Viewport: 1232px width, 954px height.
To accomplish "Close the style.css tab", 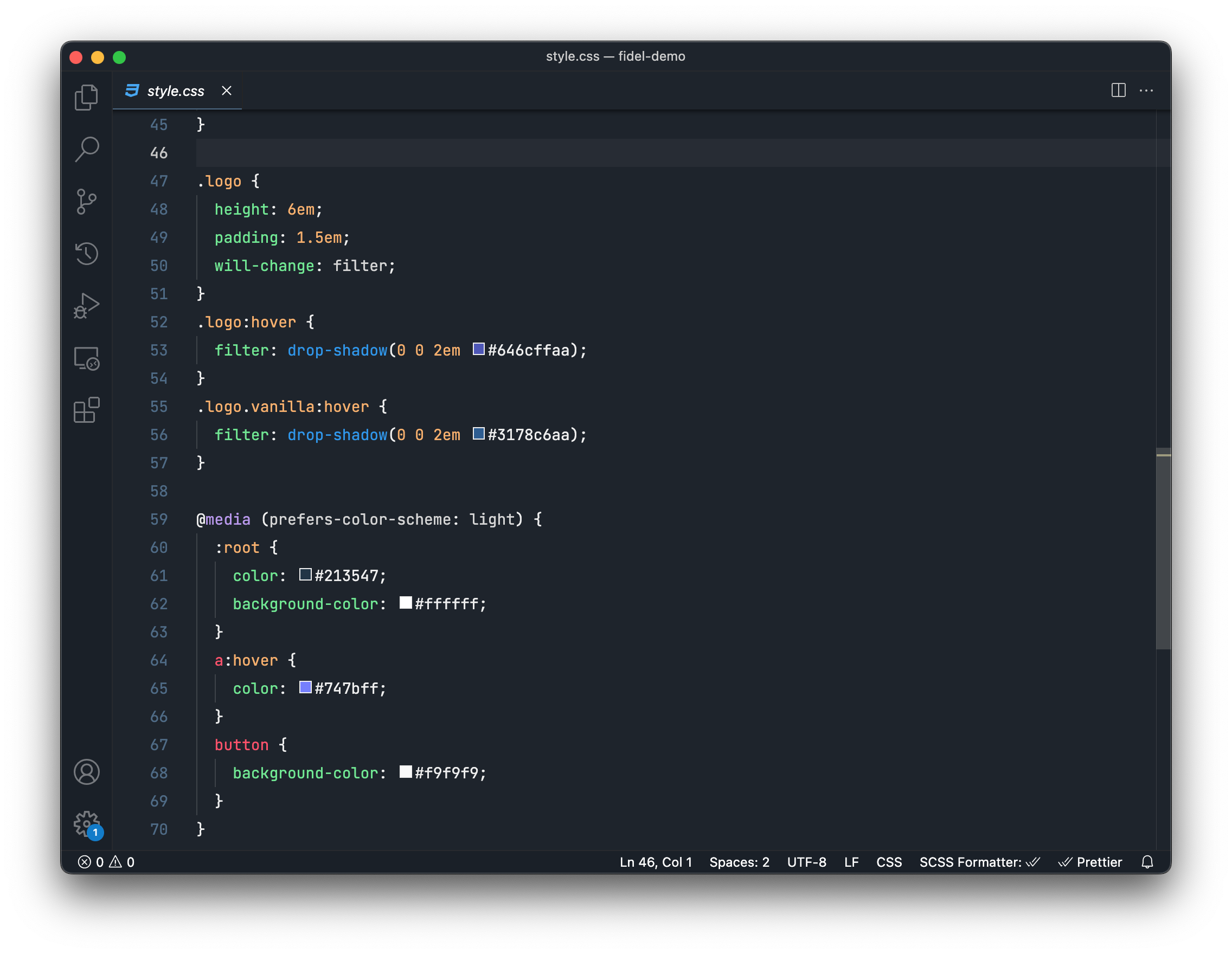I will [227, 91].
